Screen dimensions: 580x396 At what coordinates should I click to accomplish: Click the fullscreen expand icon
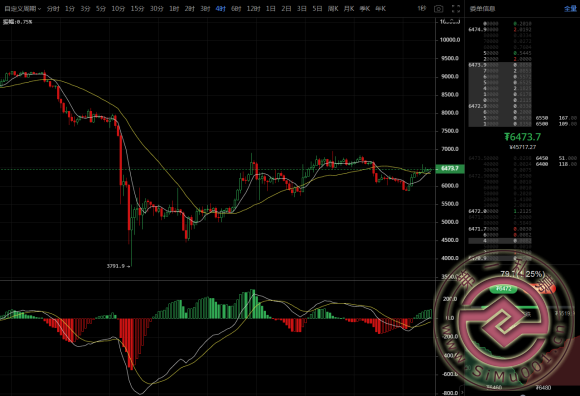point(456,9)
